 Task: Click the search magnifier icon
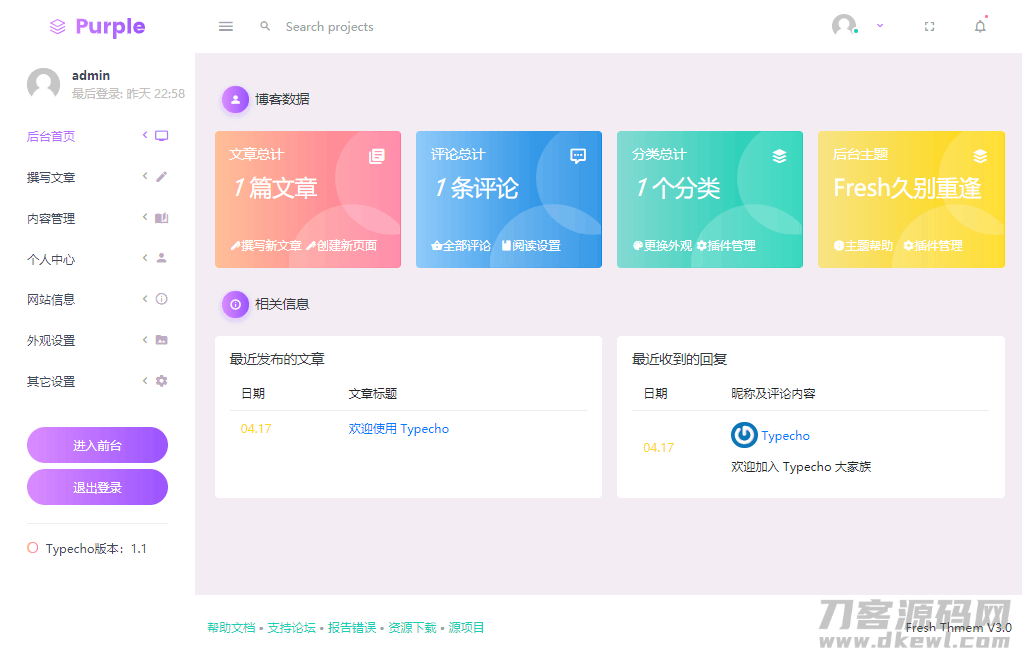pos(264,26)
